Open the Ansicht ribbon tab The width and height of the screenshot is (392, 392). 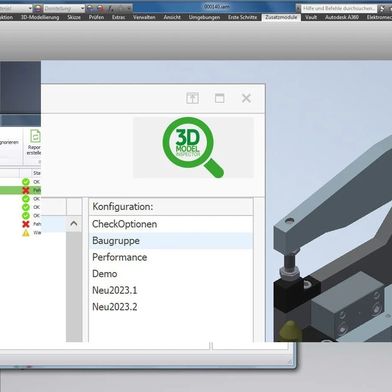(x=172, y=17)
